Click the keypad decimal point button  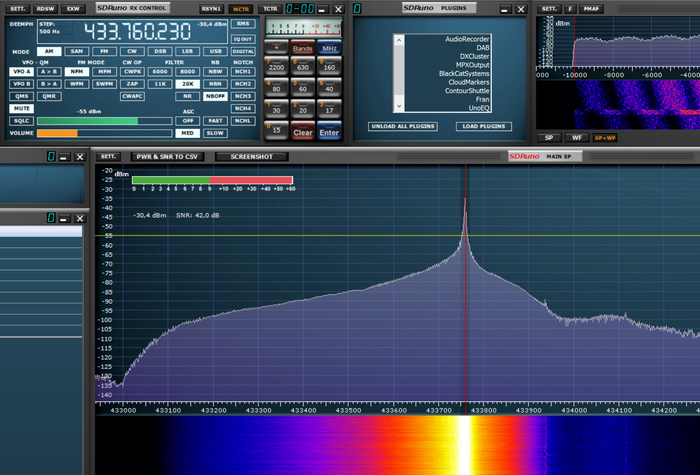[x=276, y=46]
